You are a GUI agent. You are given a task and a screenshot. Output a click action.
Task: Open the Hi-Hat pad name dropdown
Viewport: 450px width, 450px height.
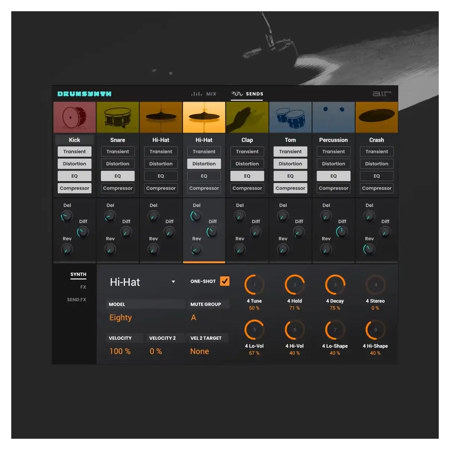point(142,282)
